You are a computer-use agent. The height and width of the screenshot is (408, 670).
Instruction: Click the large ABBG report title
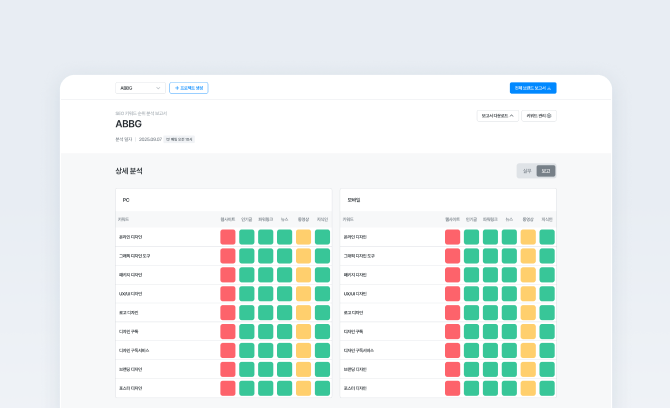coord(129,124)
